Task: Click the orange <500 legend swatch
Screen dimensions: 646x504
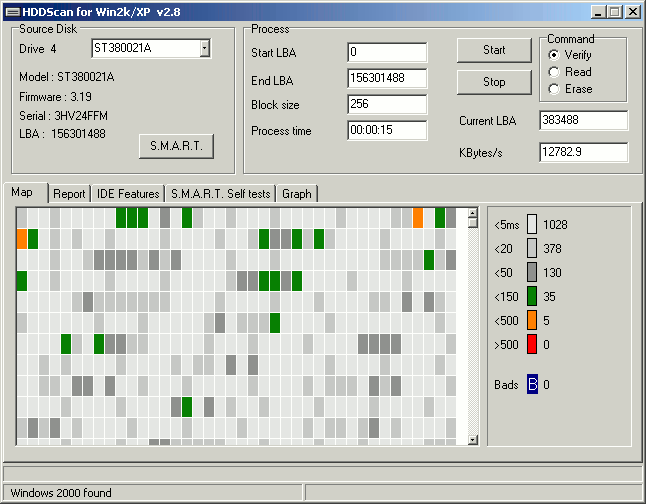Action: point(532,320)
